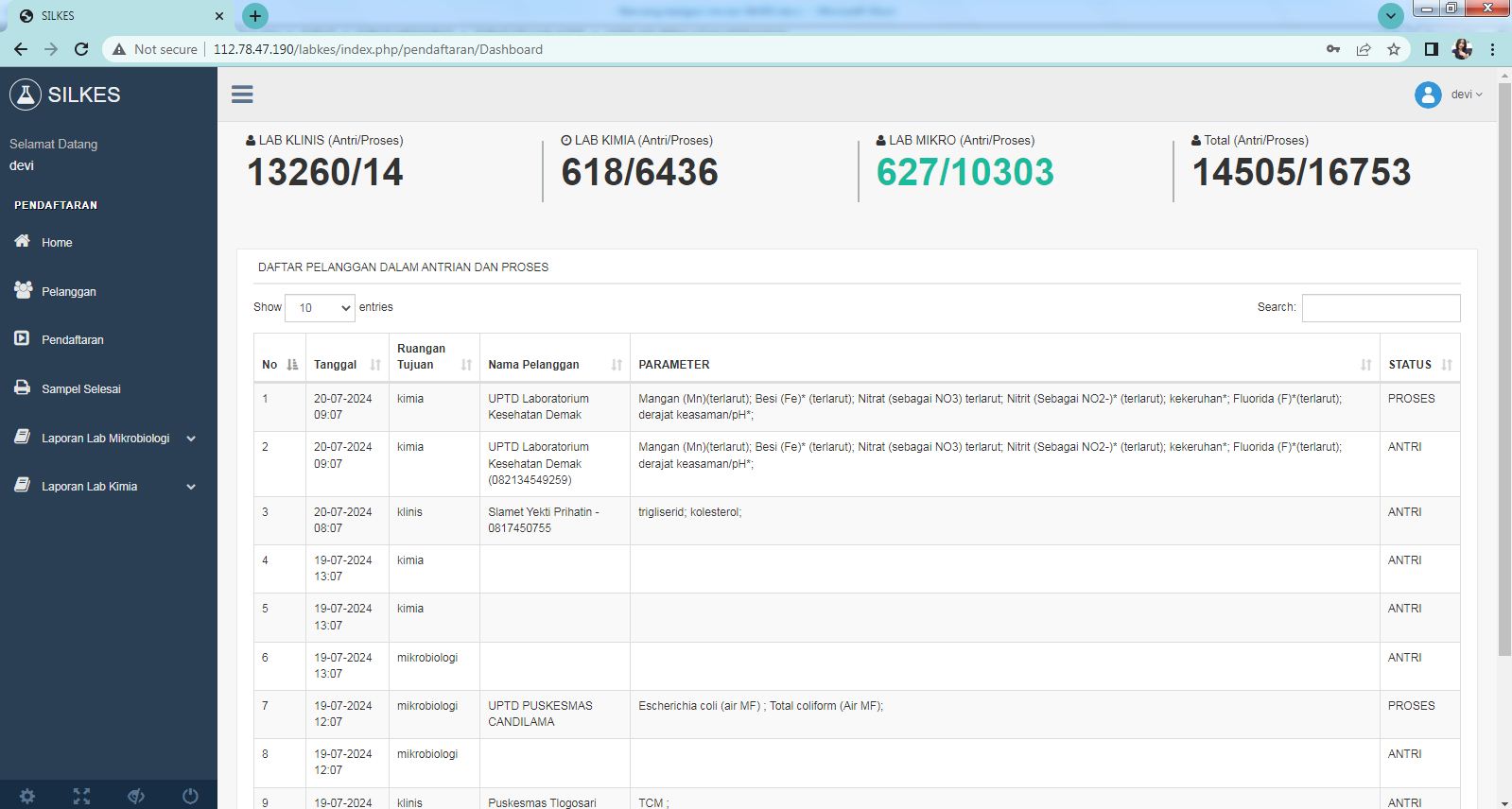Open the Show entries dropdown
The image size is (1512, 809).
(x=320, y=308)
